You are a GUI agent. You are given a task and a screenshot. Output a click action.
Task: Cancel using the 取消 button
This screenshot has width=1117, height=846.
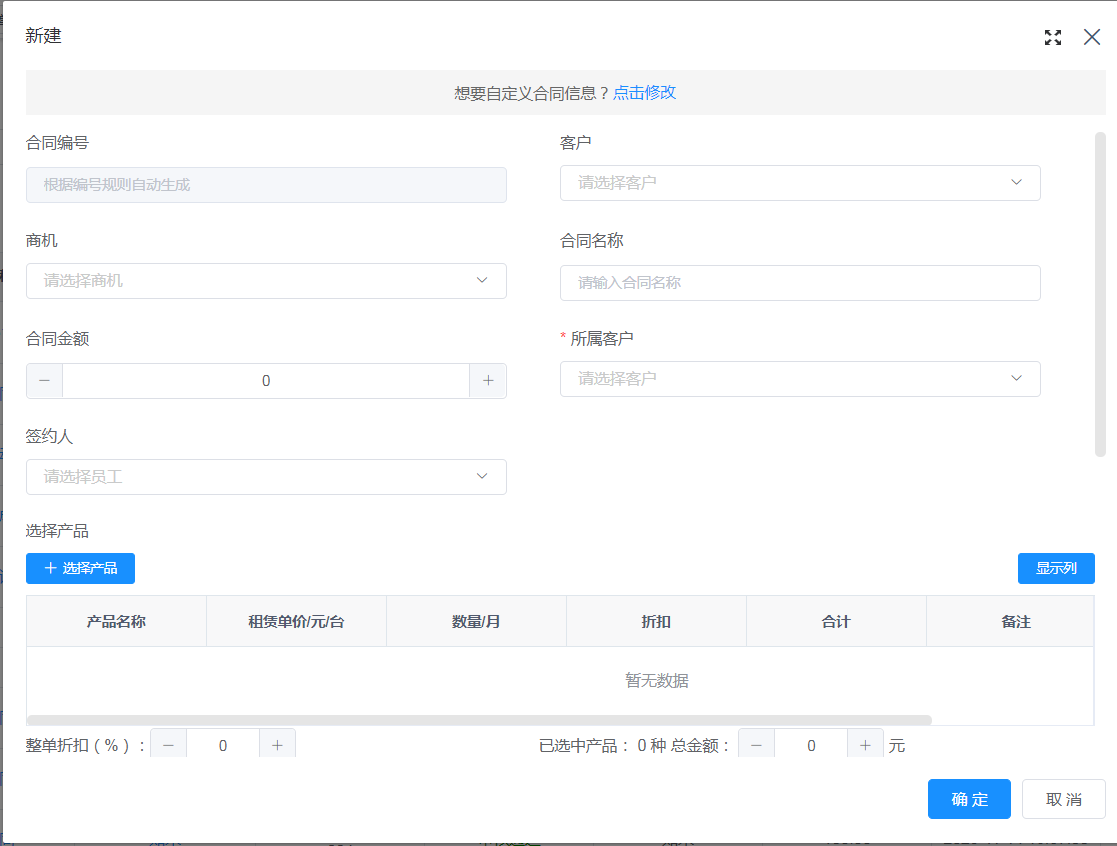(x=1063, y=799)
